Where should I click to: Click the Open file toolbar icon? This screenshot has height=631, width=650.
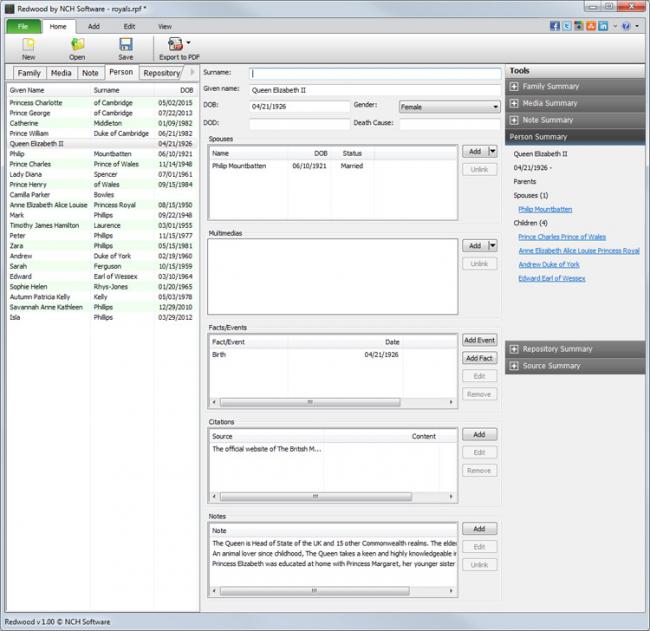tap(77, 44)
